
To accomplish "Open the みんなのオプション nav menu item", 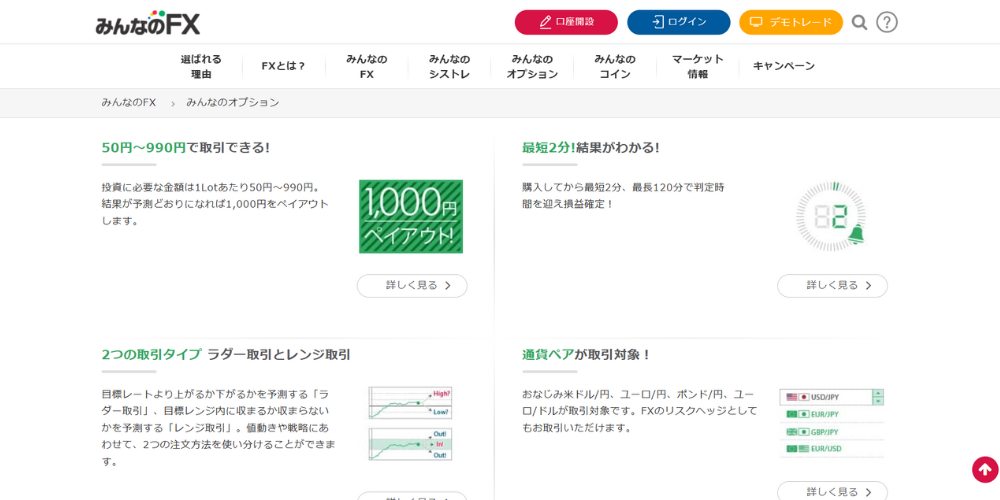I will coord(532,66).
